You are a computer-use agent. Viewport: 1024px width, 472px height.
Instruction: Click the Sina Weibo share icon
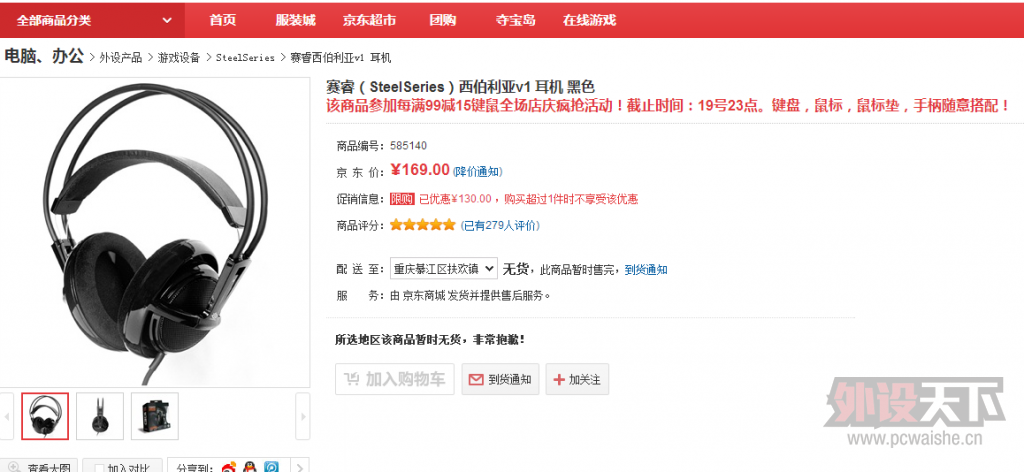click(229, 466)
